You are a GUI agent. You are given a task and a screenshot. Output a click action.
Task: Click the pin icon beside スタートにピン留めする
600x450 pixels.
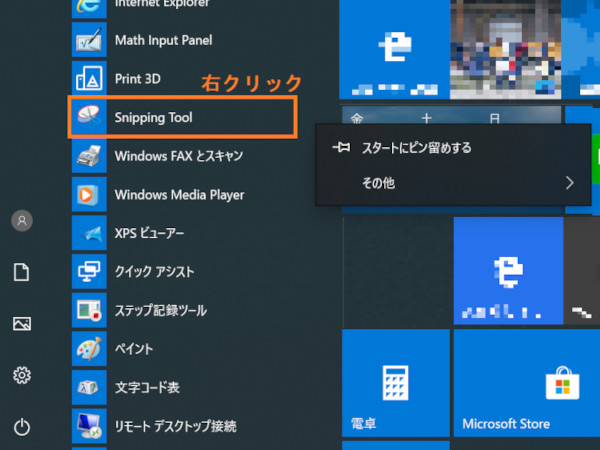click(341, 147)
